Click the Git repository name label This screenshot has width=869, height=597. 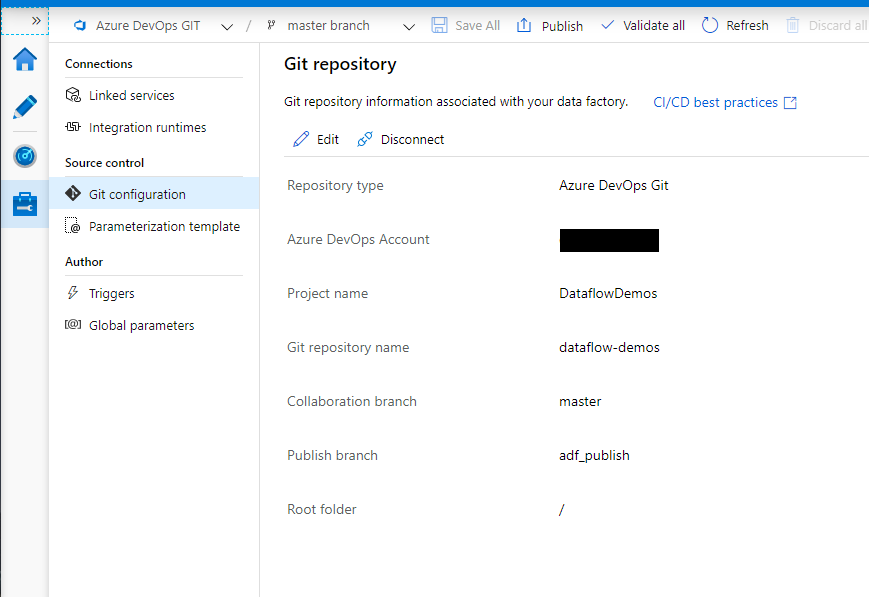click(348, 348)
